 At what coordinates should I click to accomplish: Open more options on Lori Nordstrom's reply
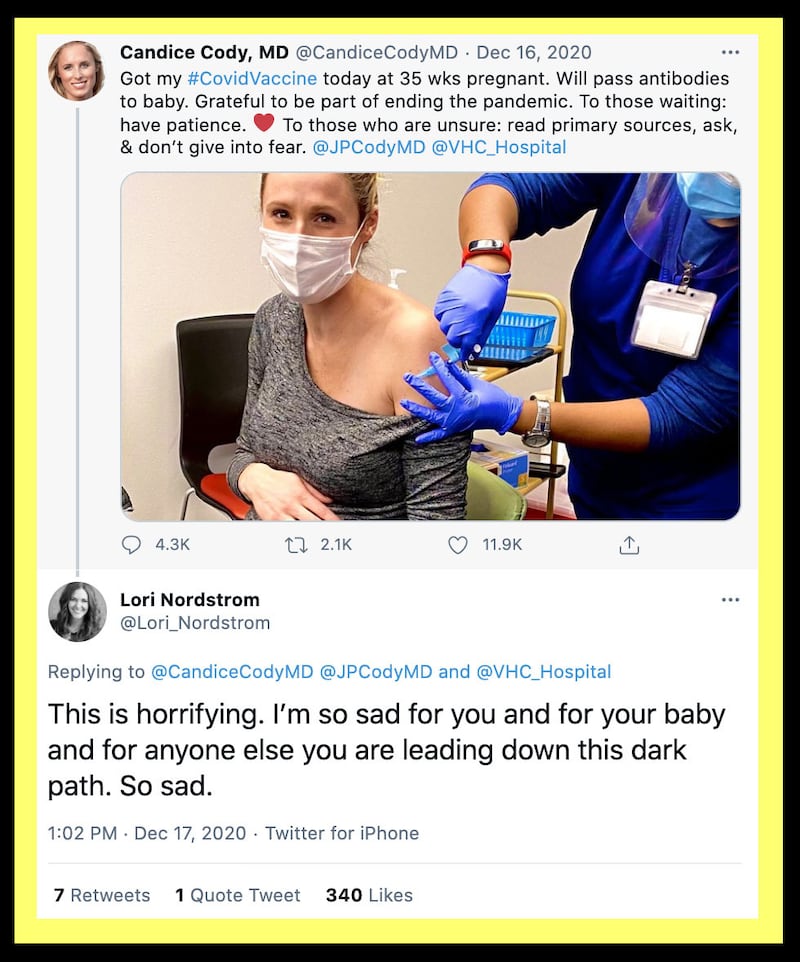730,600
